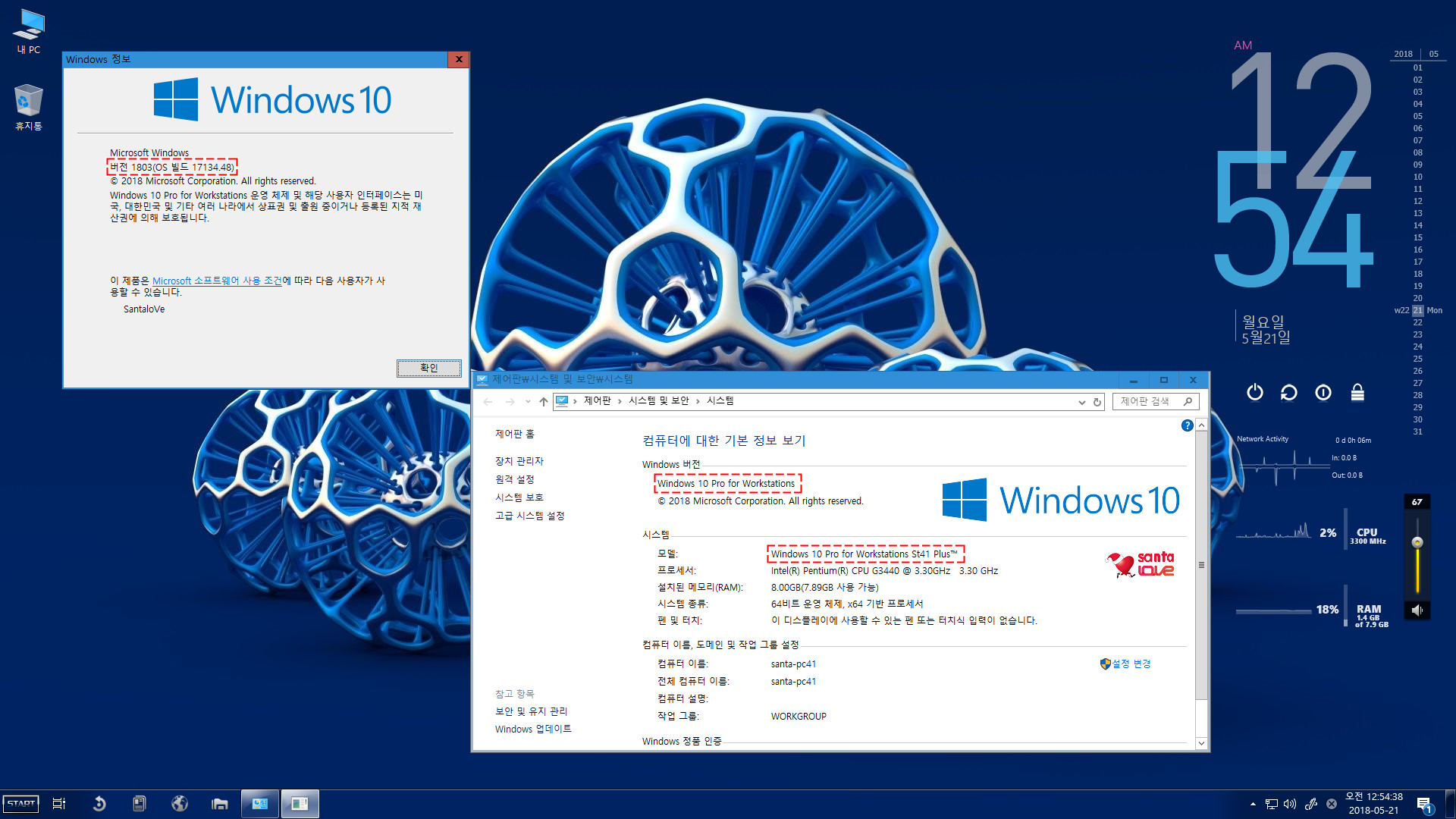Click the gray X tray icon

[x=1332, y=804]
